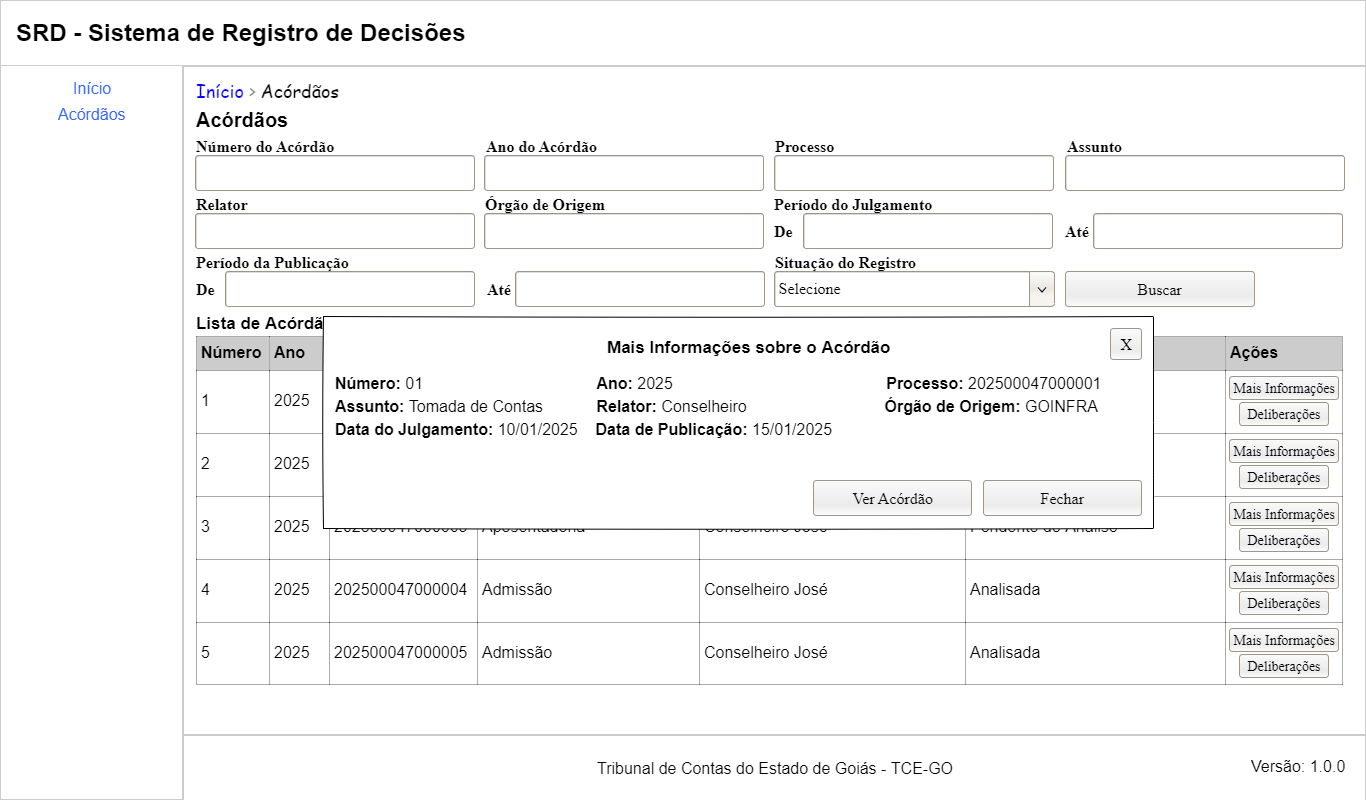Click Período da Publicação Até field
Image resolution: width=1366 pixels, height=800 pixels.
640,289
